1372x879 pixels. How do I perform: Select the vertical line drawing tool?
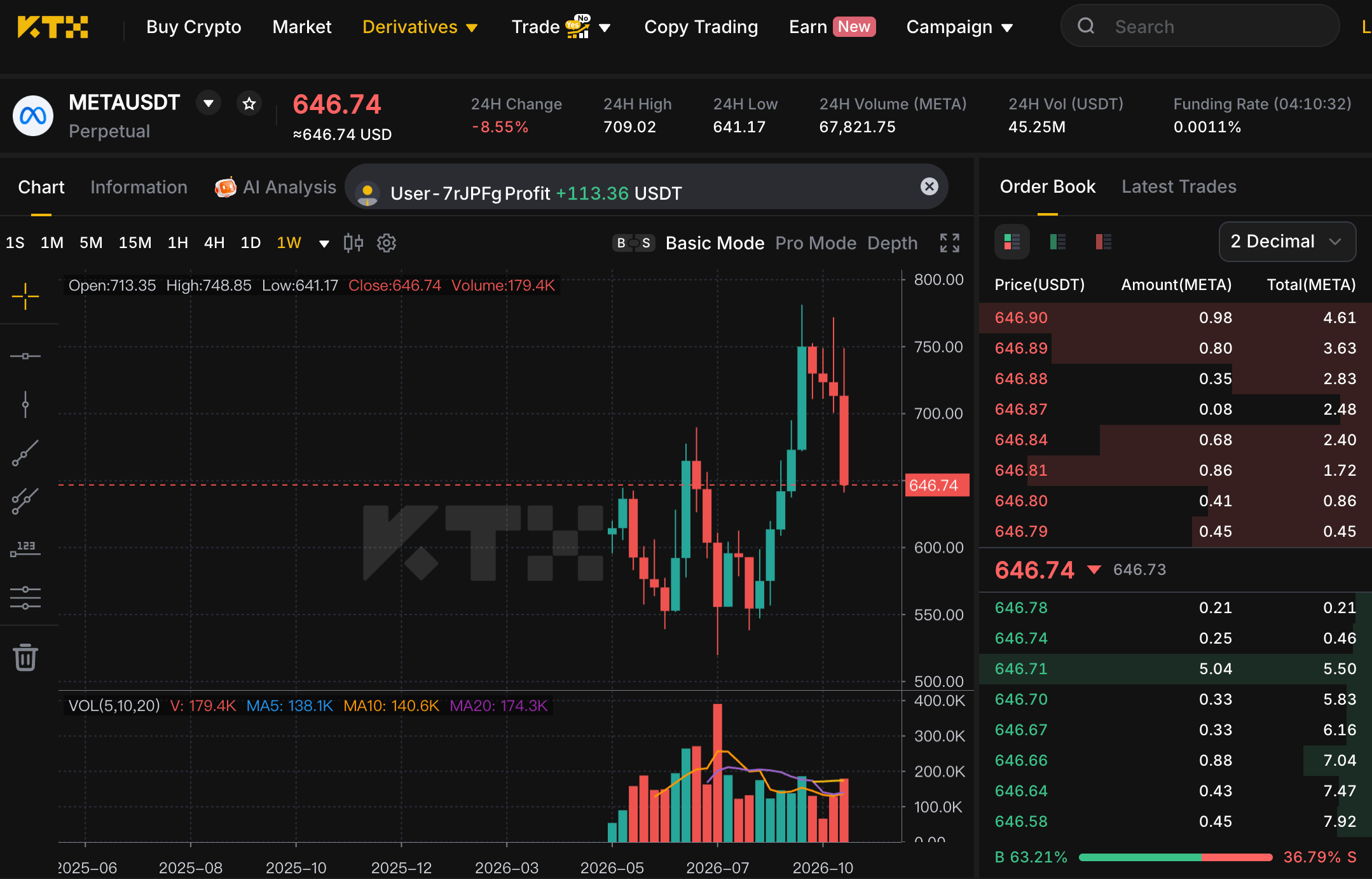[x=25, y=405]
